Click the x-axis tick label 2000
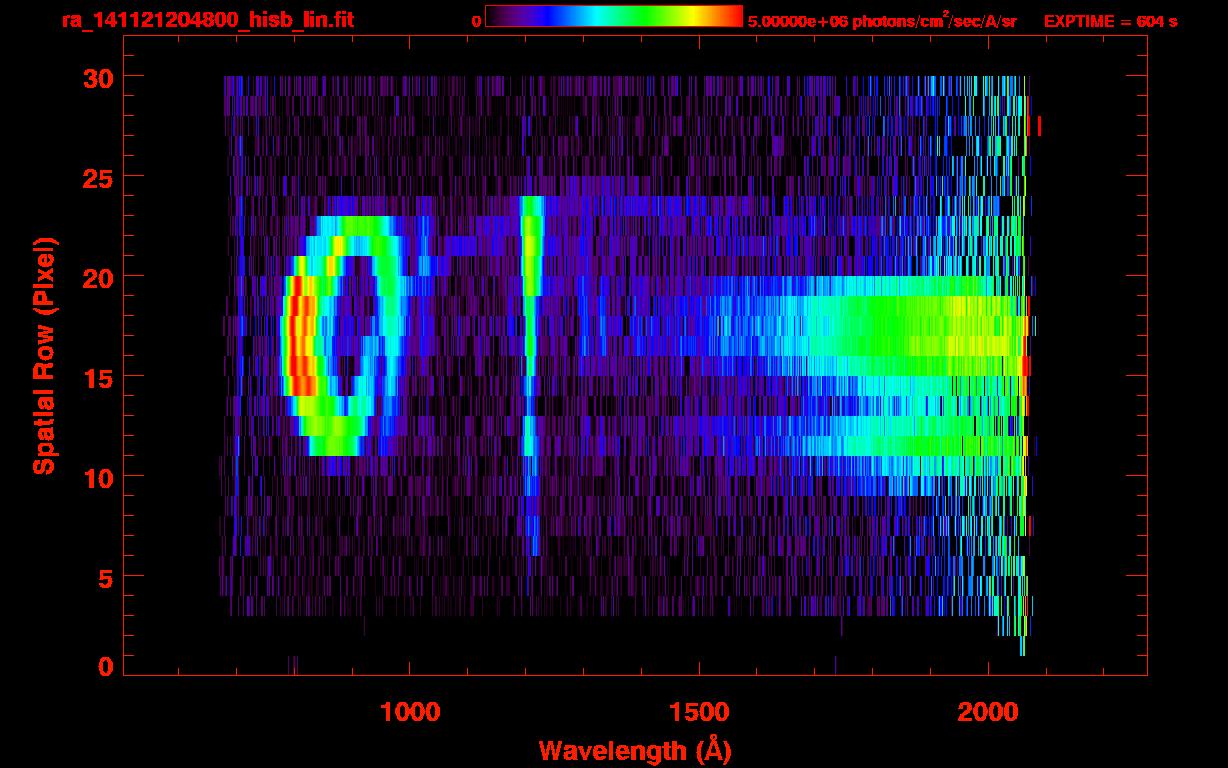 pos(987,711)
